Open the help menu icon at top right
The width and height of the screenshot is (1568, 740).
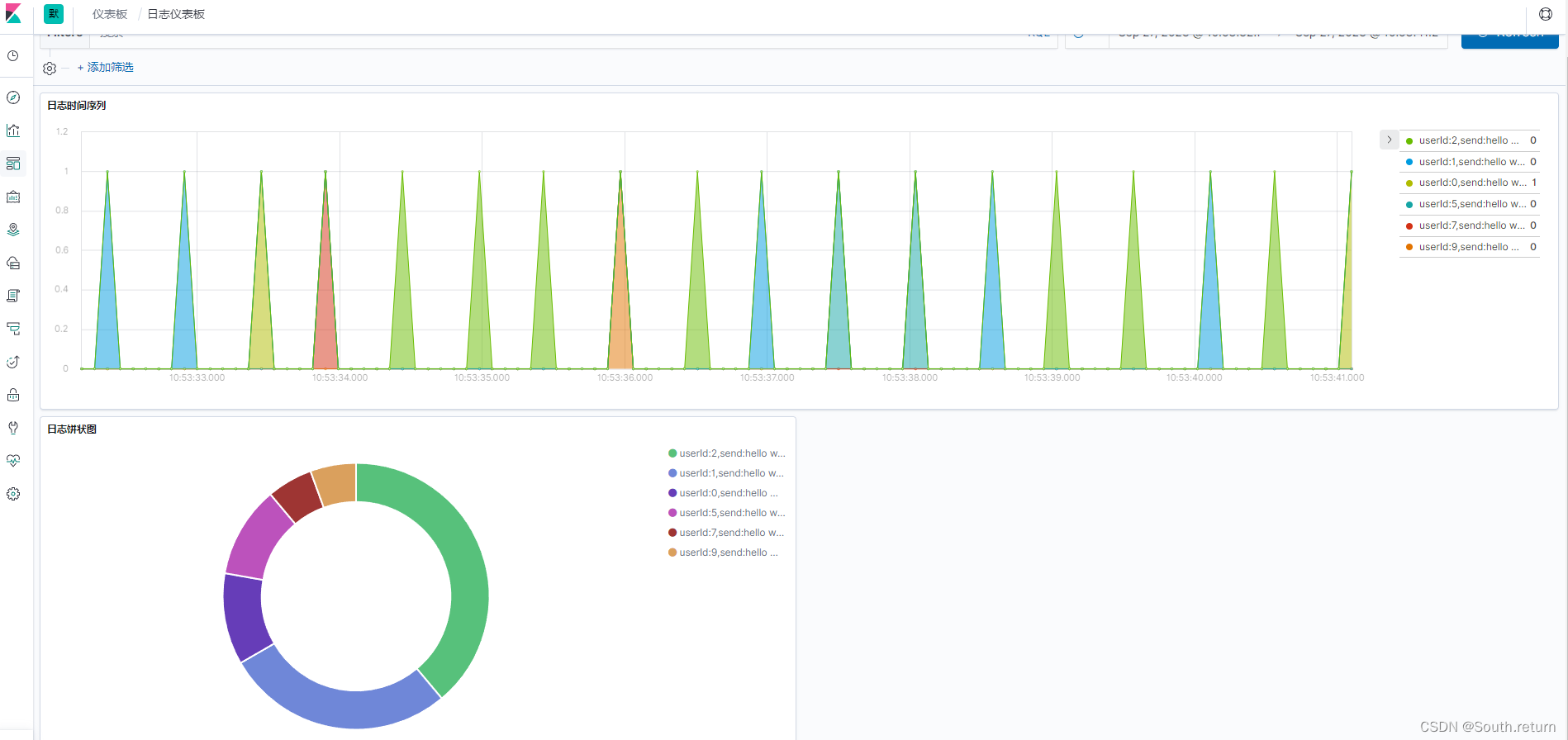point(1546,14)
